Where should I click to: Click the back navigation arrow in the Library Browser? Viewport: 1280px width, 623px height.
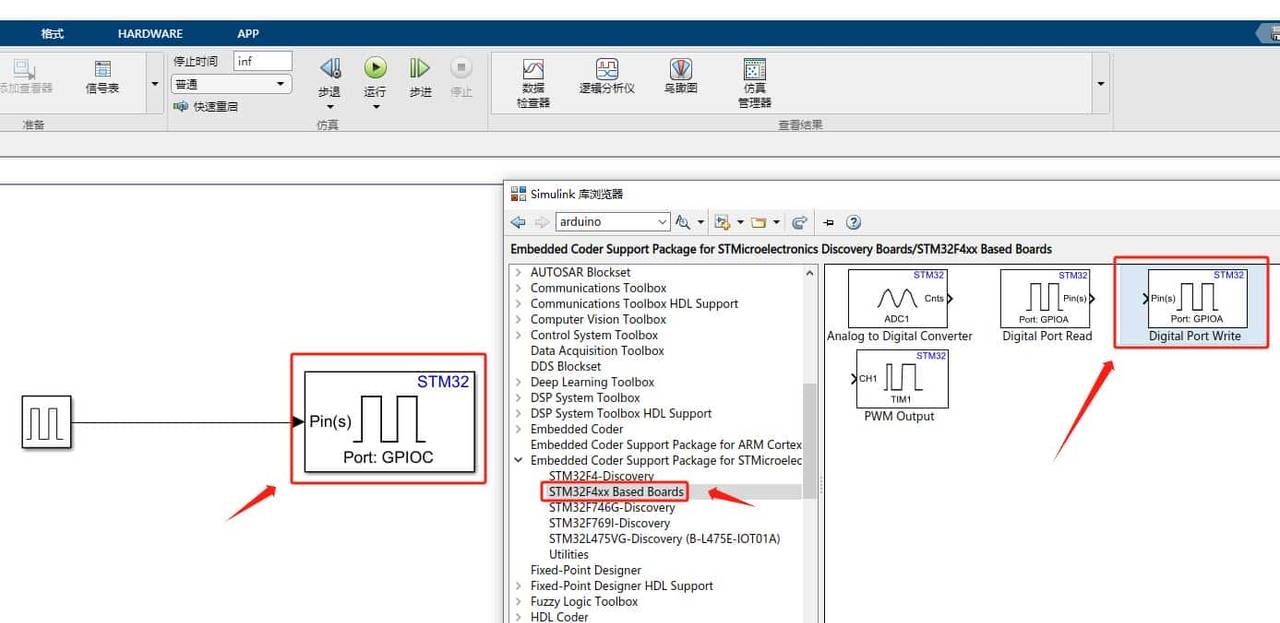click(x=517, y=221)
